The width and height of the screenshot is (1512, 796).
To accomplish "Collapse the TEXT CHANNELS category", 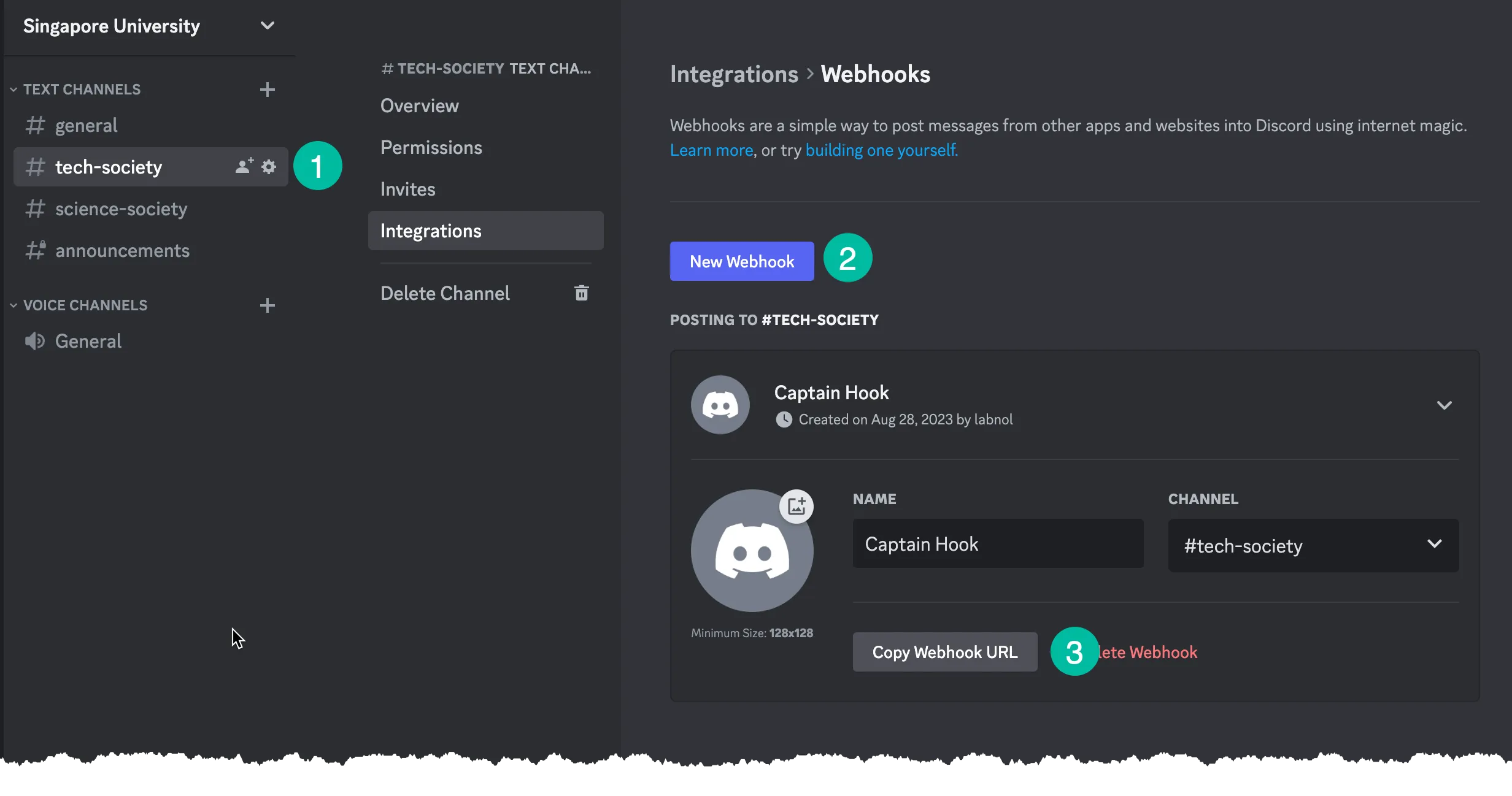I will (13, 89).
